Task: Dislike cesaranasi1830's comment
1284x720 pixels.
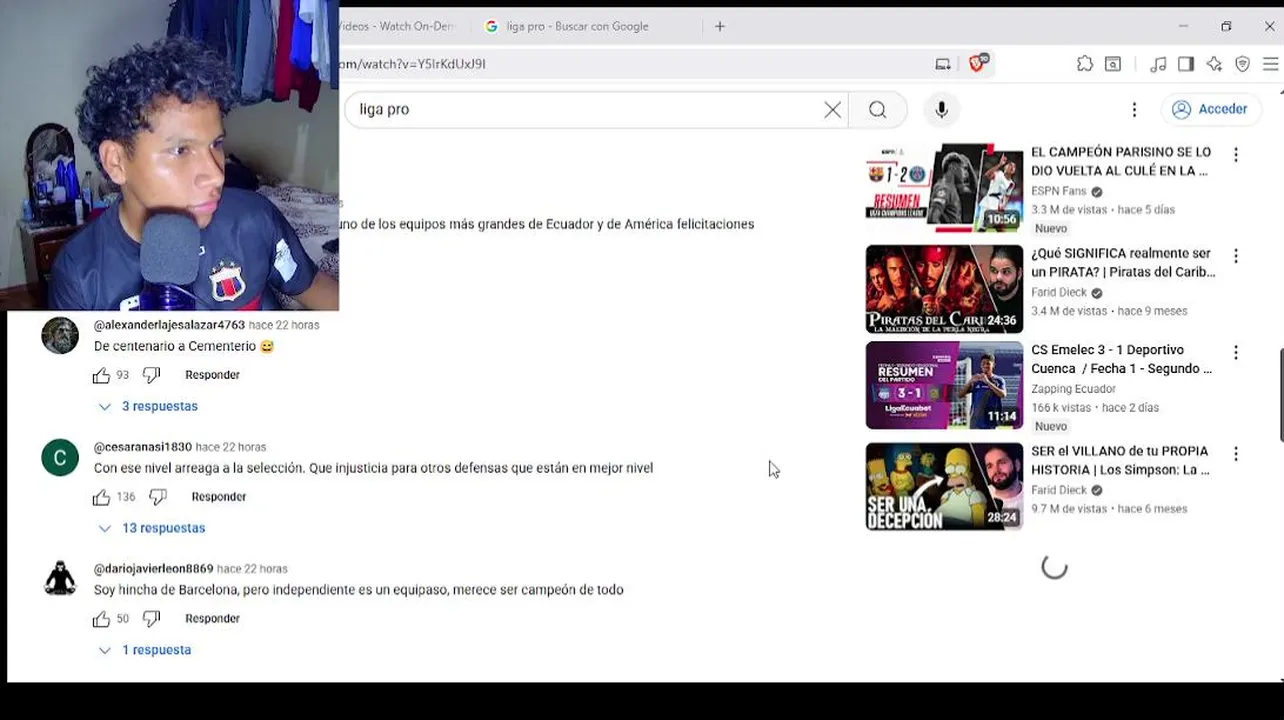Action: click(157, 497)
